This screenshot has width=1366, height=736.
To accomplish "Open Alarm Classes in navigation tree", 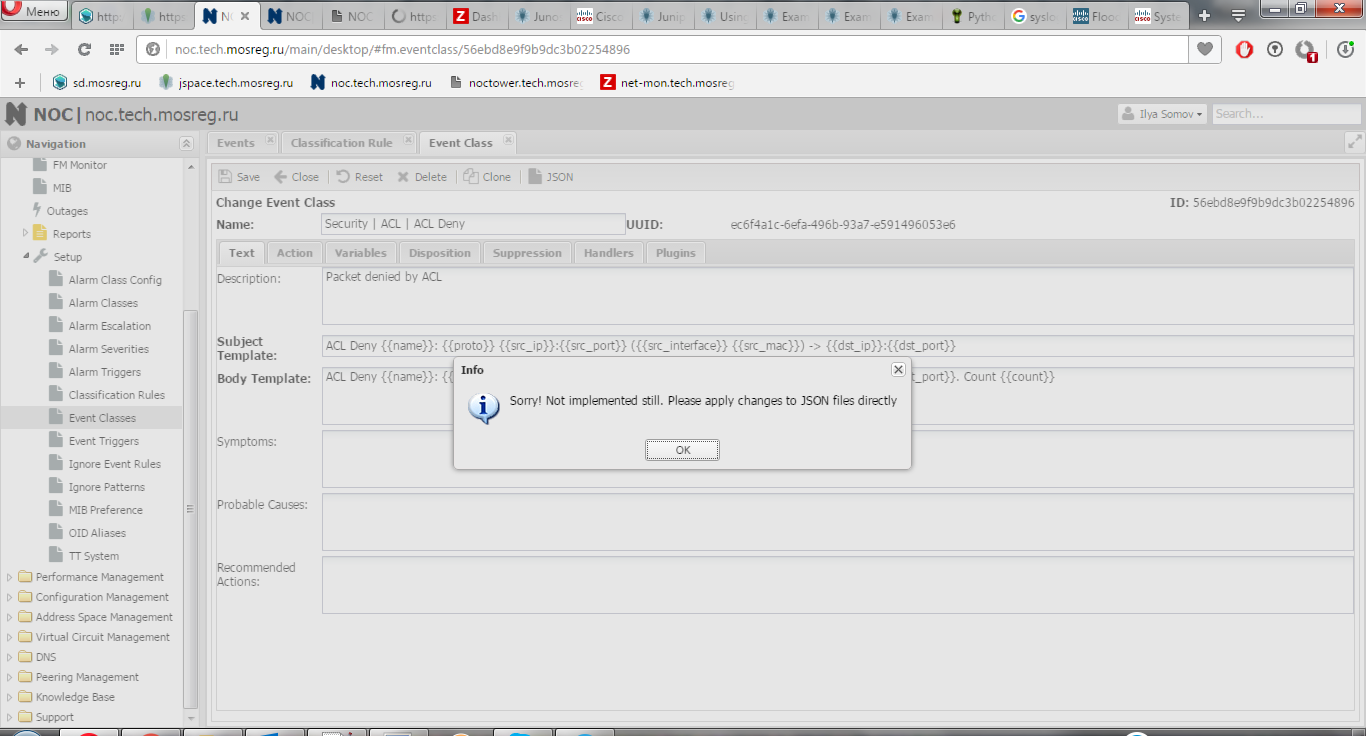I will [103, 303].
